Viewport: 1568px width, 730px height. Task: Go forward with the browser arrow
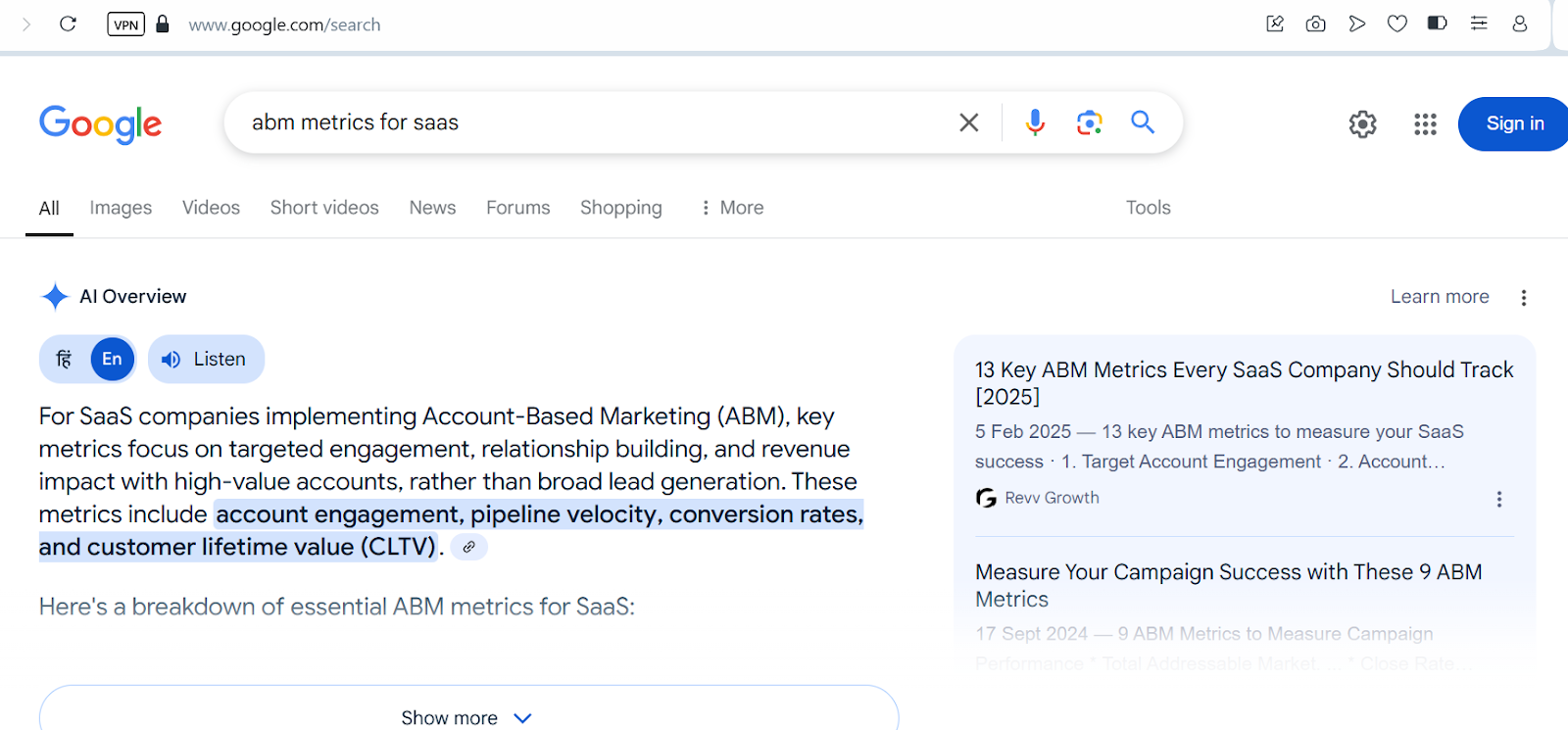[26, 24]
